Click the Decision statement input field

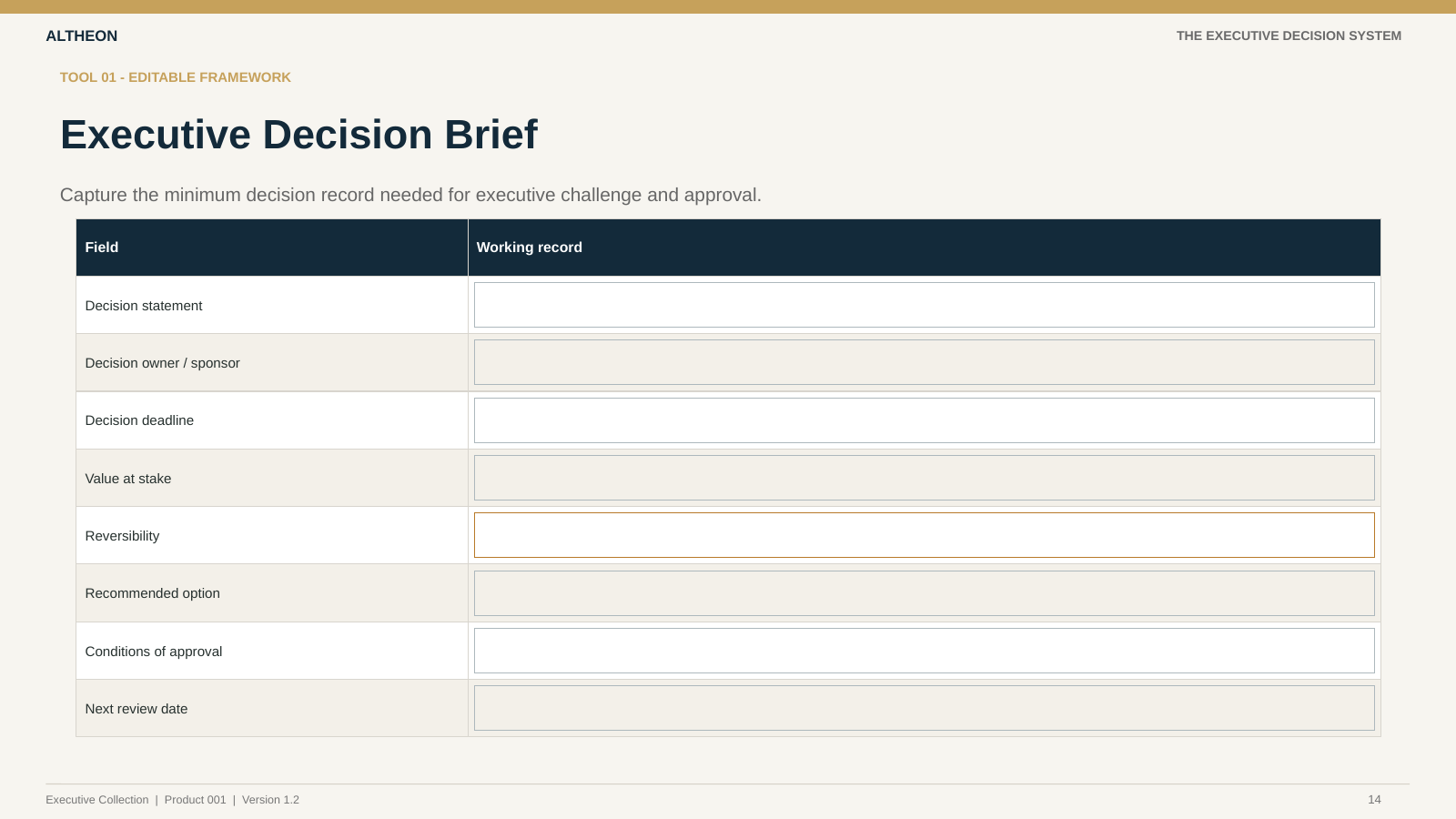tap(924, 305)
